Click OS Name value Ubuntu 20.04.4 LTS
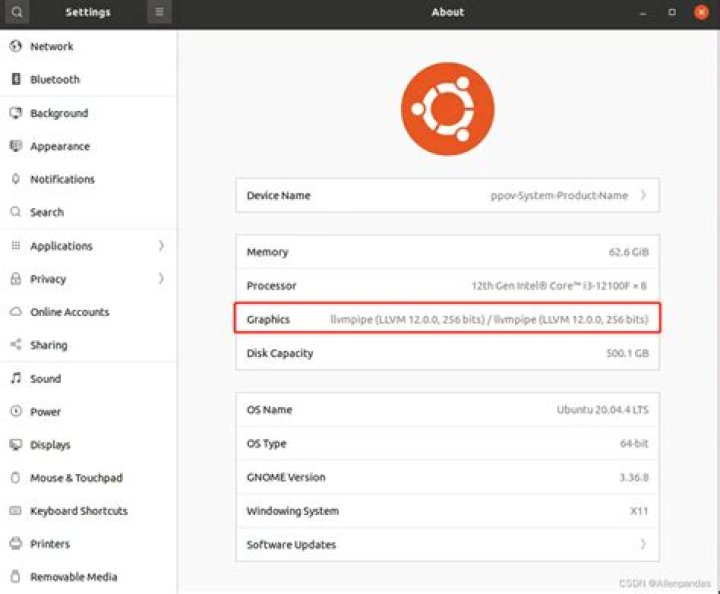This screenshot has height=594, width=720. pos(602,409)
